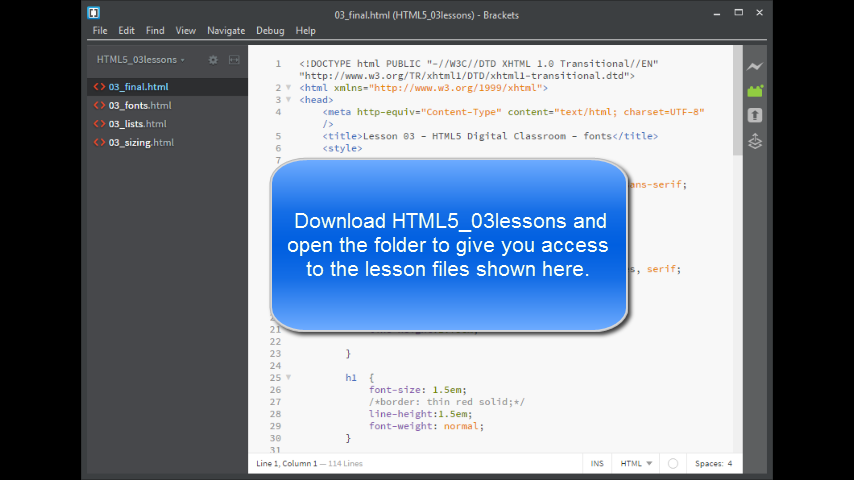The image size is (854, 480).
Task: Click the split view icon in sidebar
Action: click(x=234, y=60)
